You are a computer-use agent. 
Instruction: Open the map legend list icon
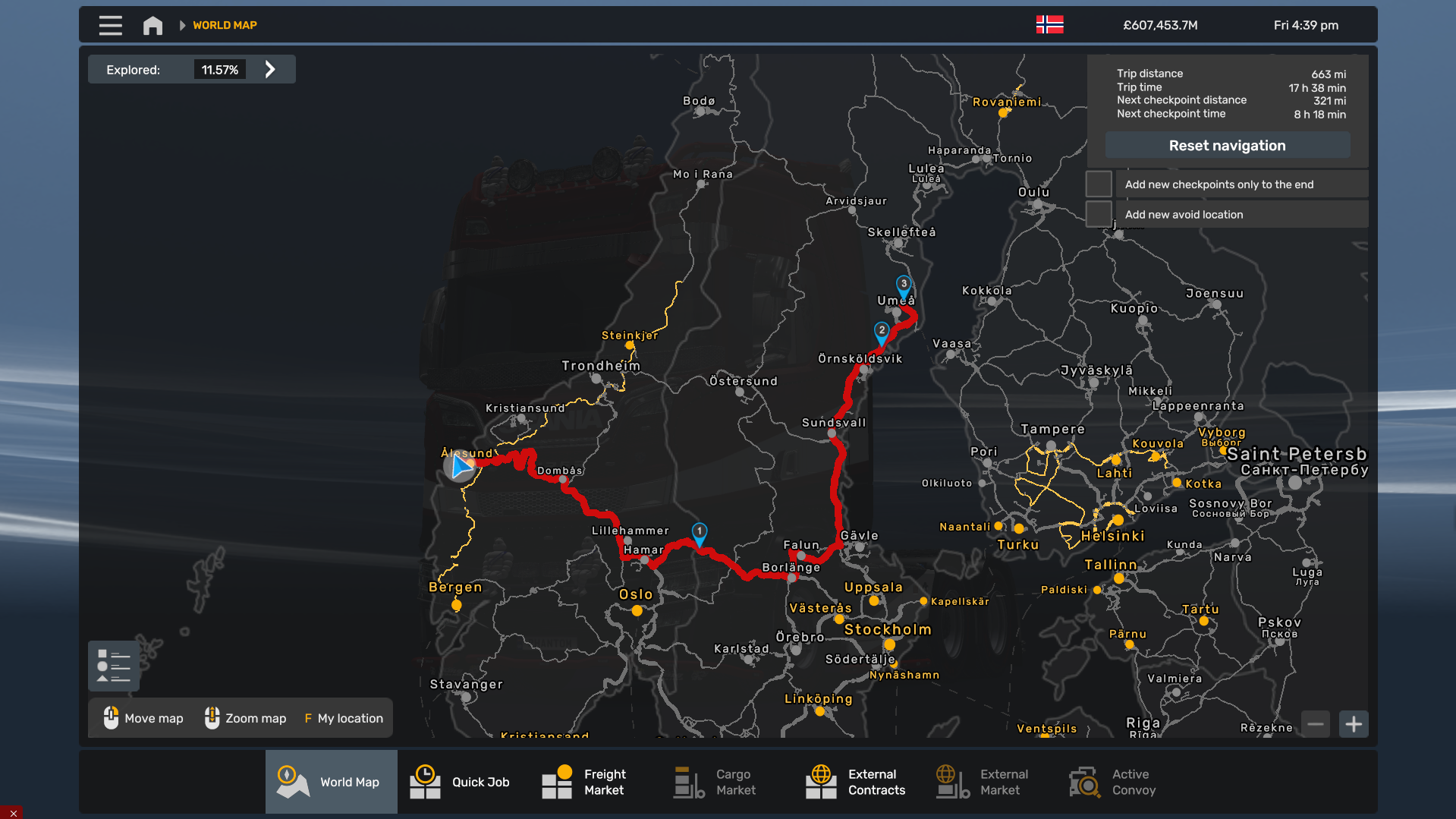click(x=114, y=666)
